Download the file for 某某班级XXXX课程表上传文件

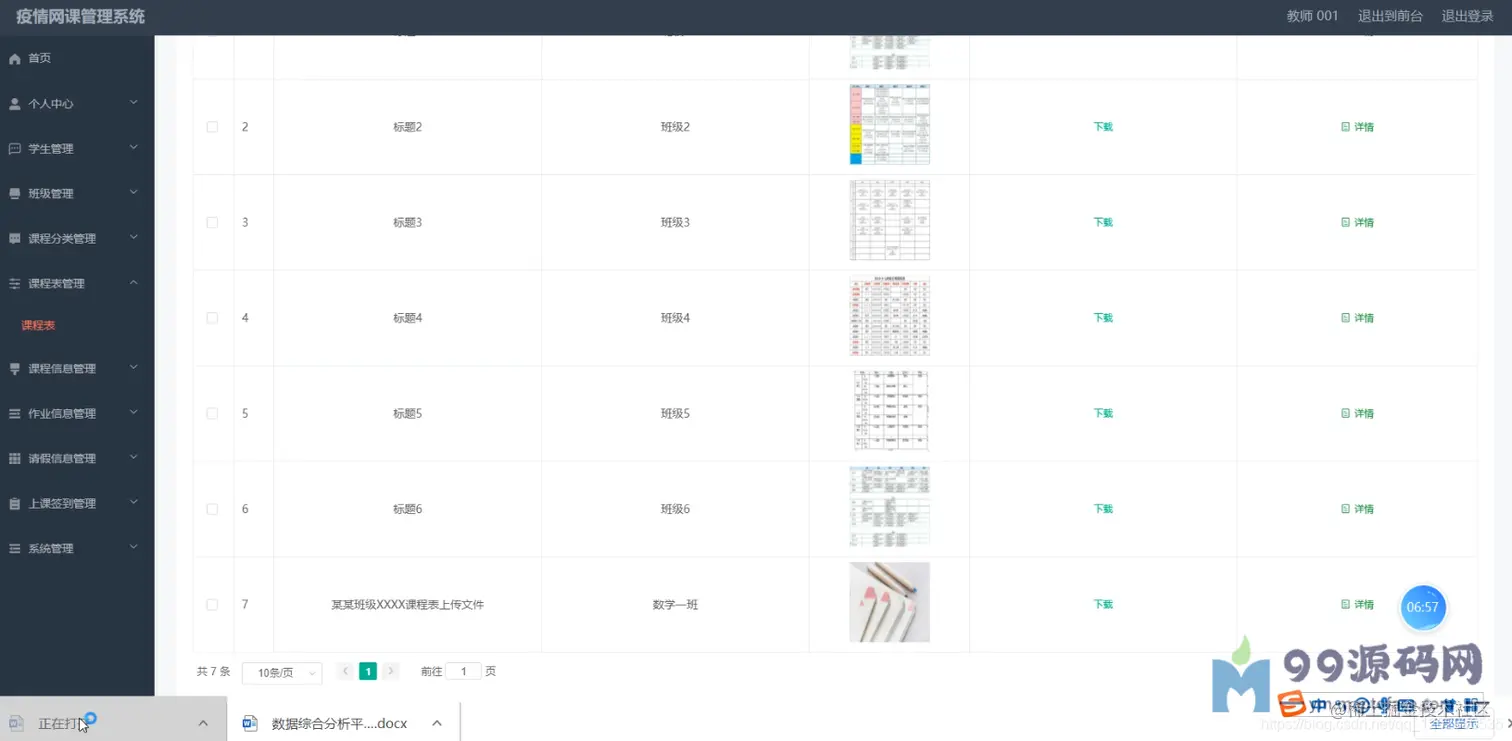pyautogui.click(x=1103, y=604)
